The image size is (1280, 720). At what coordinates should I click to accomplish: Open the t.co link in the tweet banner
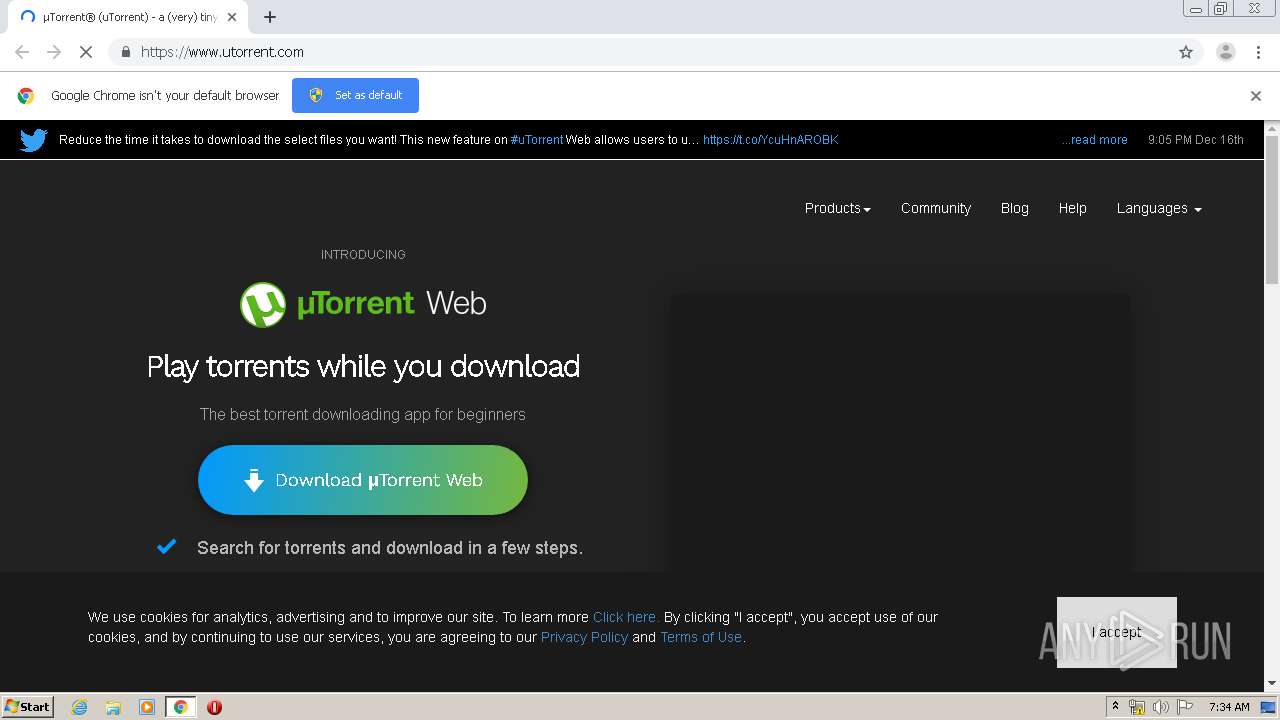click(x=770, y=140)
